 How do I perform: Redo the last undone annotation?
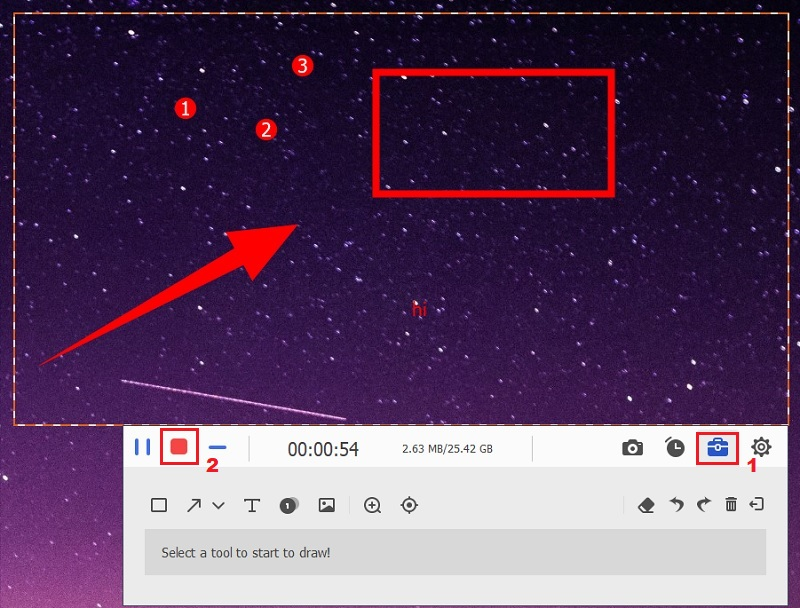click(x=703, y=505)
